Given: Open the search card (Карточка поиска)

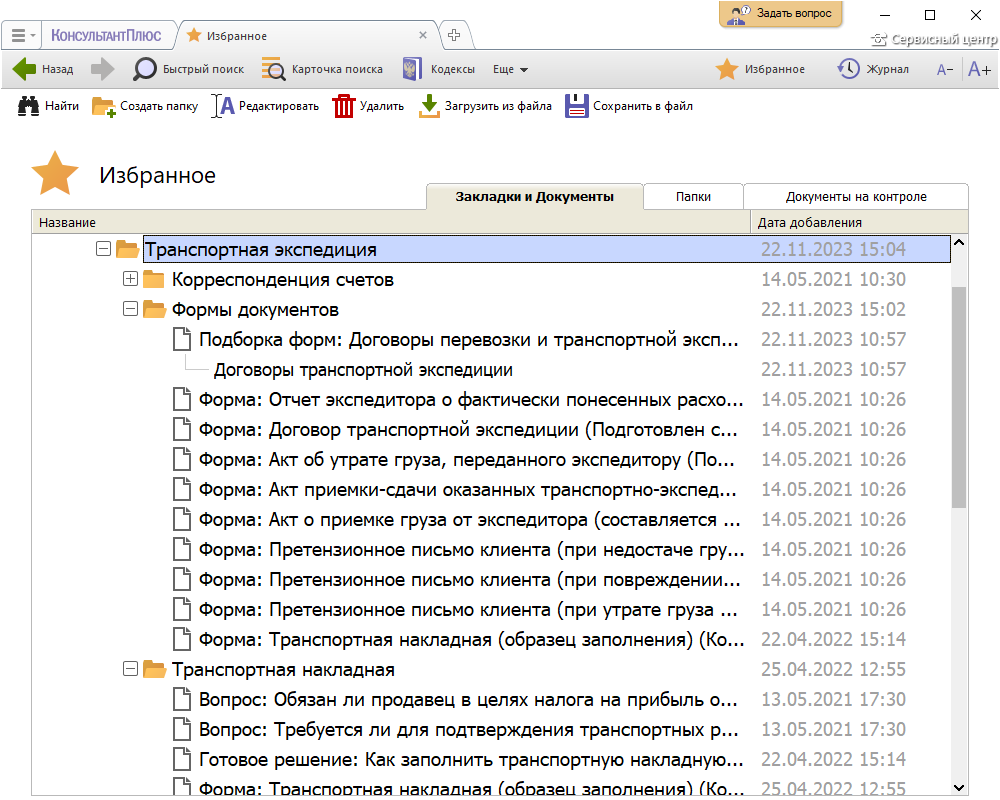Looking at the screenshot, I should (323, 69).
